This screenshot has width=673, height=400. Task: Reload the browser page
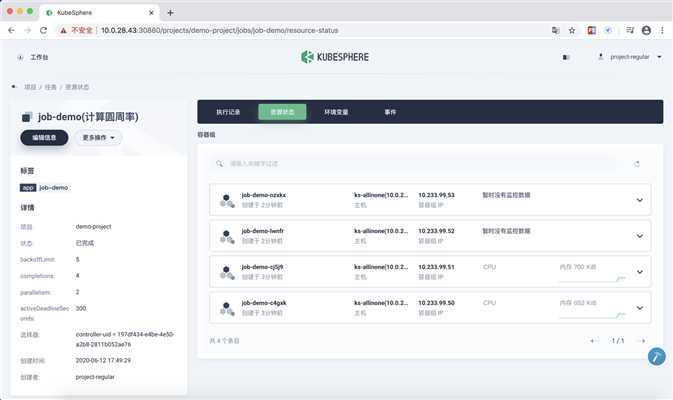click(x=43, y=30)
